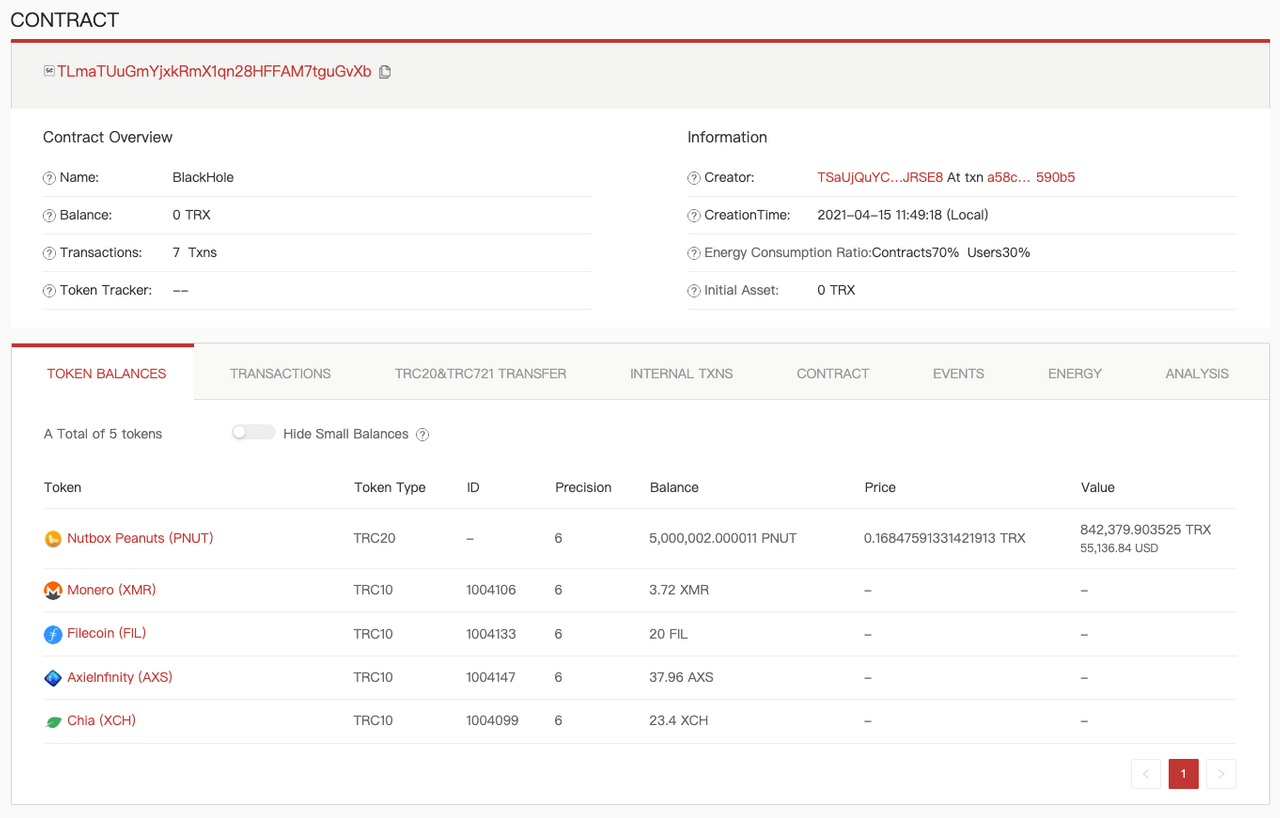Click the Contracts70% Users30% ratio text
The height and width of the screenshot is (818, 1280).
951,252
